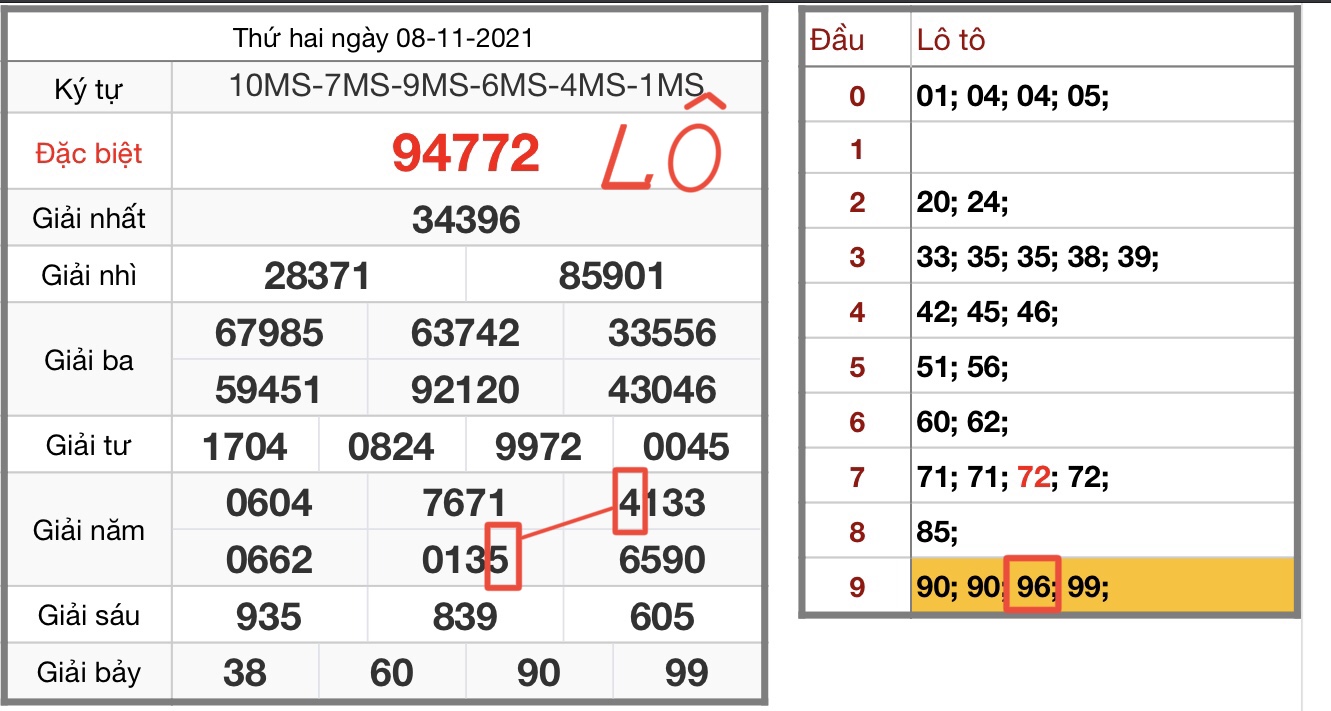This screenshot has width=1331, height=711.
Task: Select the red handwritten LÔ annotation
Action: pos(660,150)
